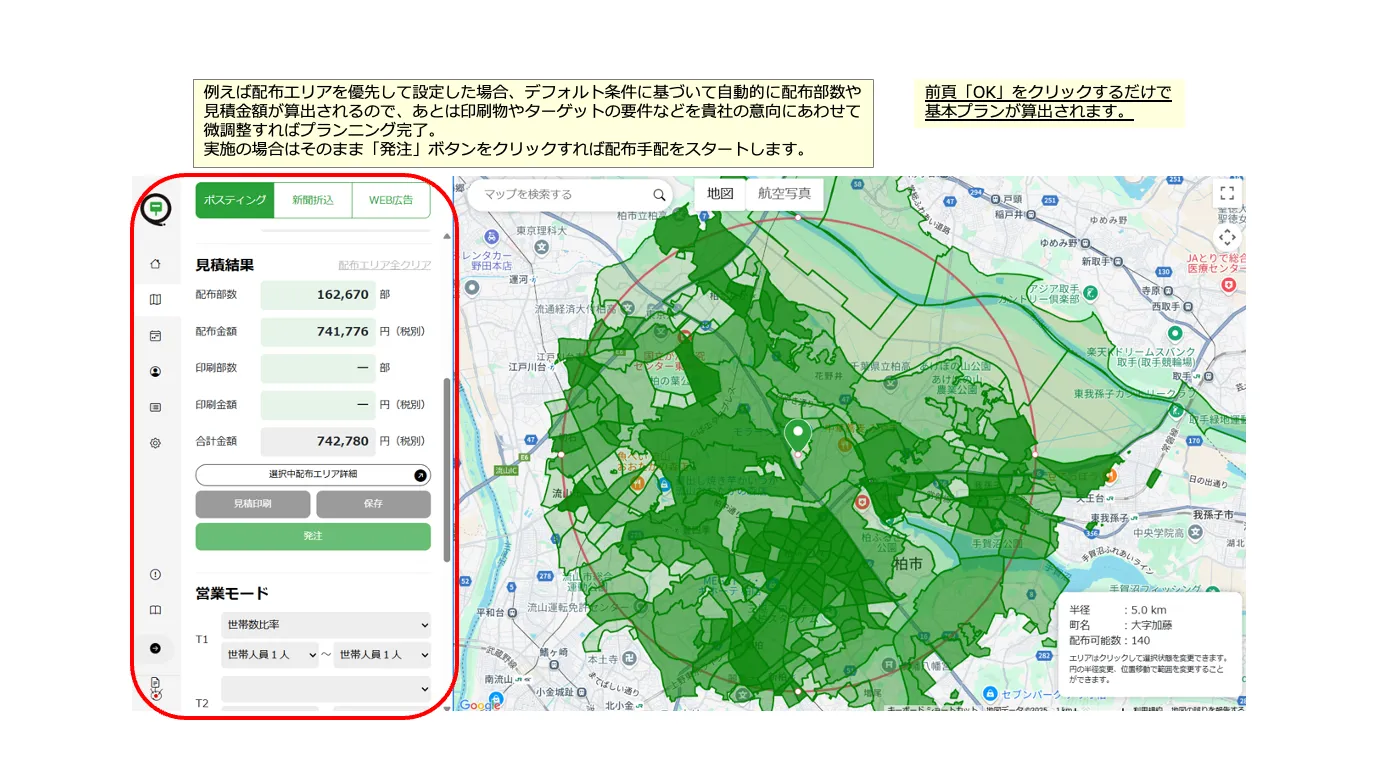Click the 楽天ドリームスバンク取手 green marker
The width and height of the screenshot is (1382, 772).
coord(1175,333)
